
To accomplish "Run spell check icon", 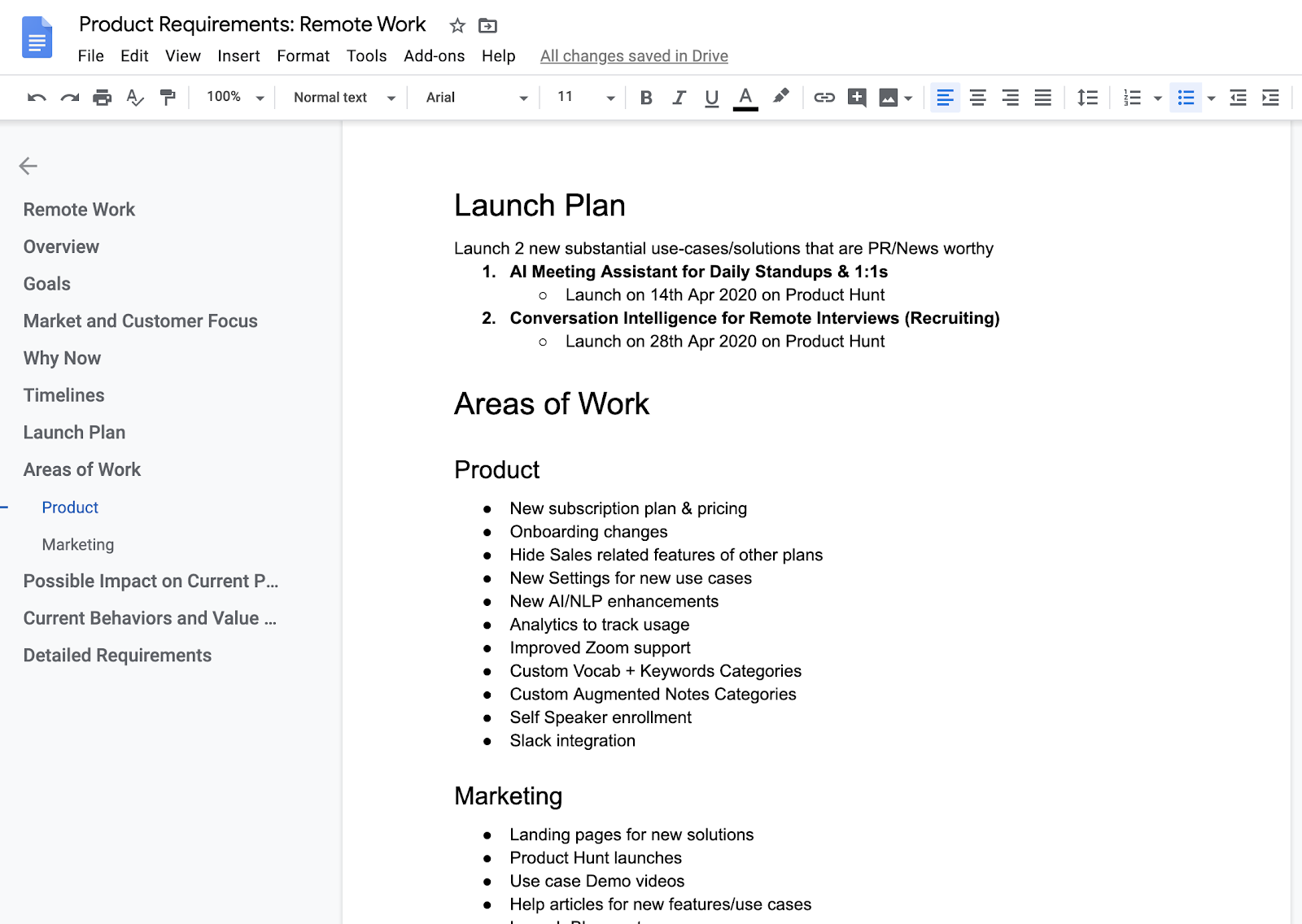I will [x=135, y=98].
